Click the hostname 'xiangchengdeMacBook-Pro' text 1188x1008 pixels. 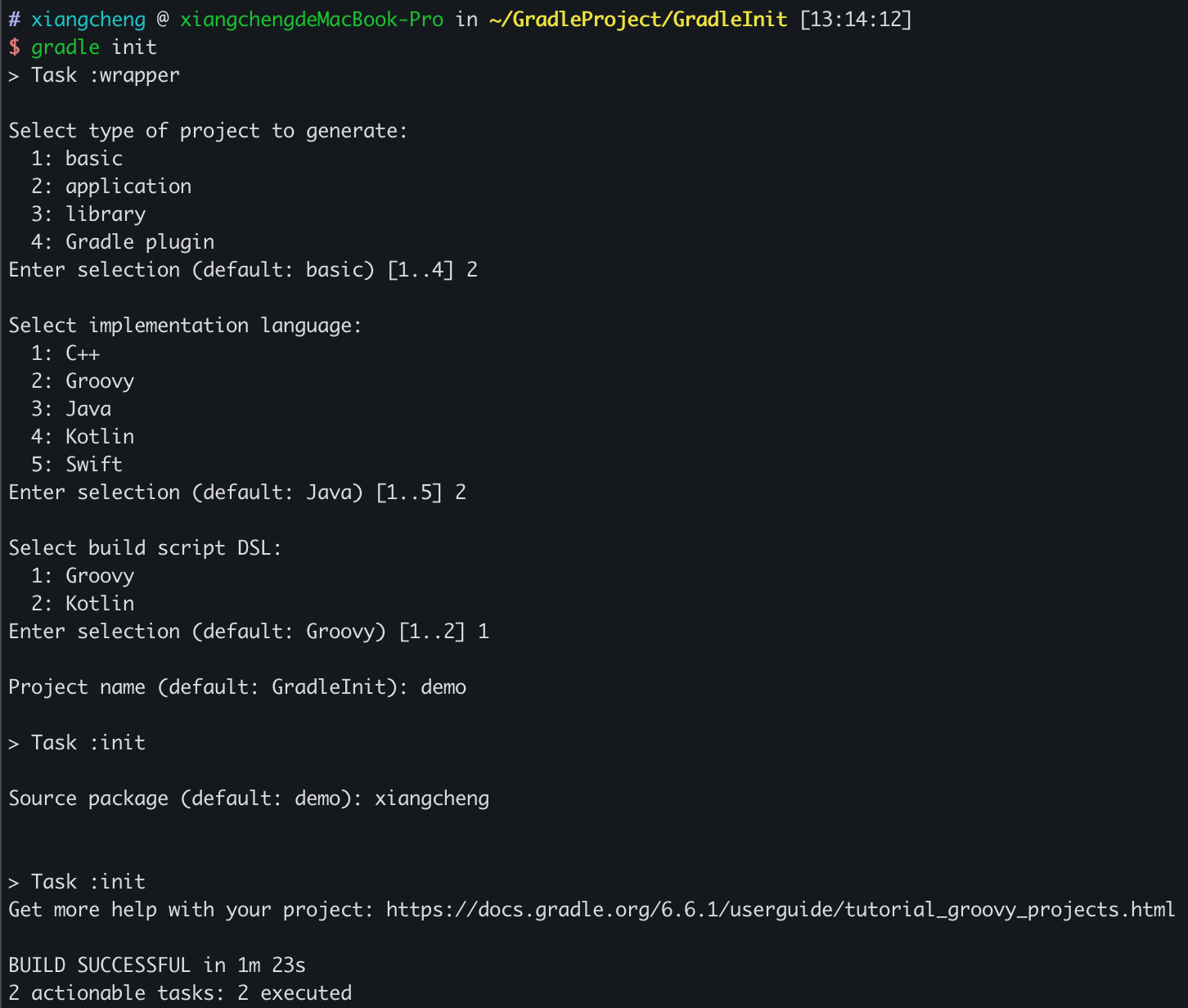click(x=311, y=19)
